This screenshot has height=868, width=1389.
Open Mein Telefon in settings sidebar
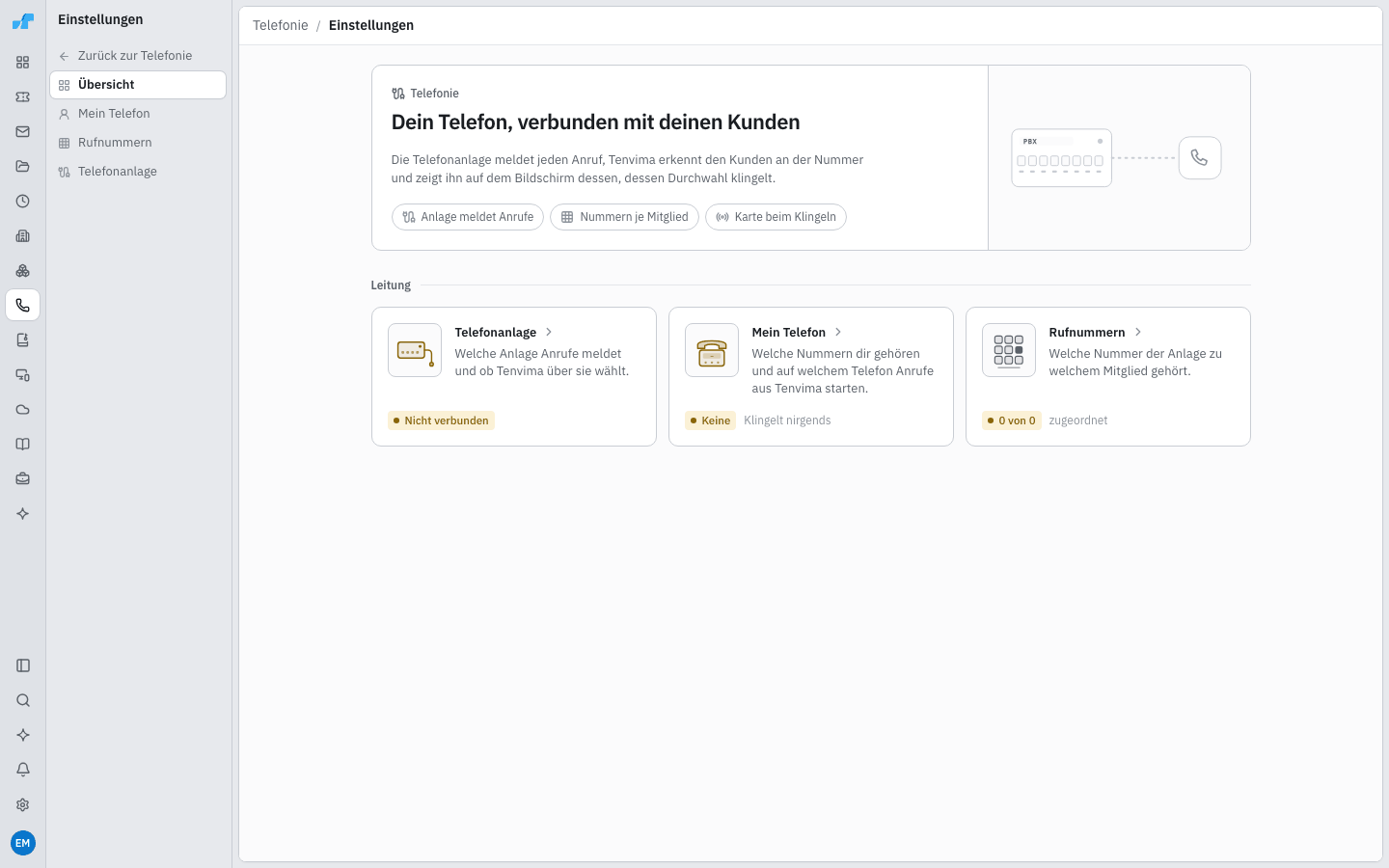(138, 114)
